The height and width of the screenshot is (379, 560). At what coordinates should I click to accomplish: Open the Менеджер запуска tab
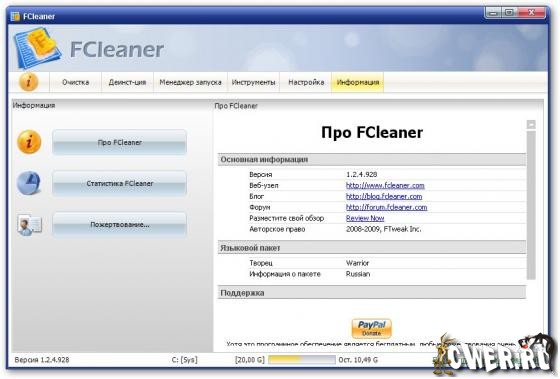190,82
